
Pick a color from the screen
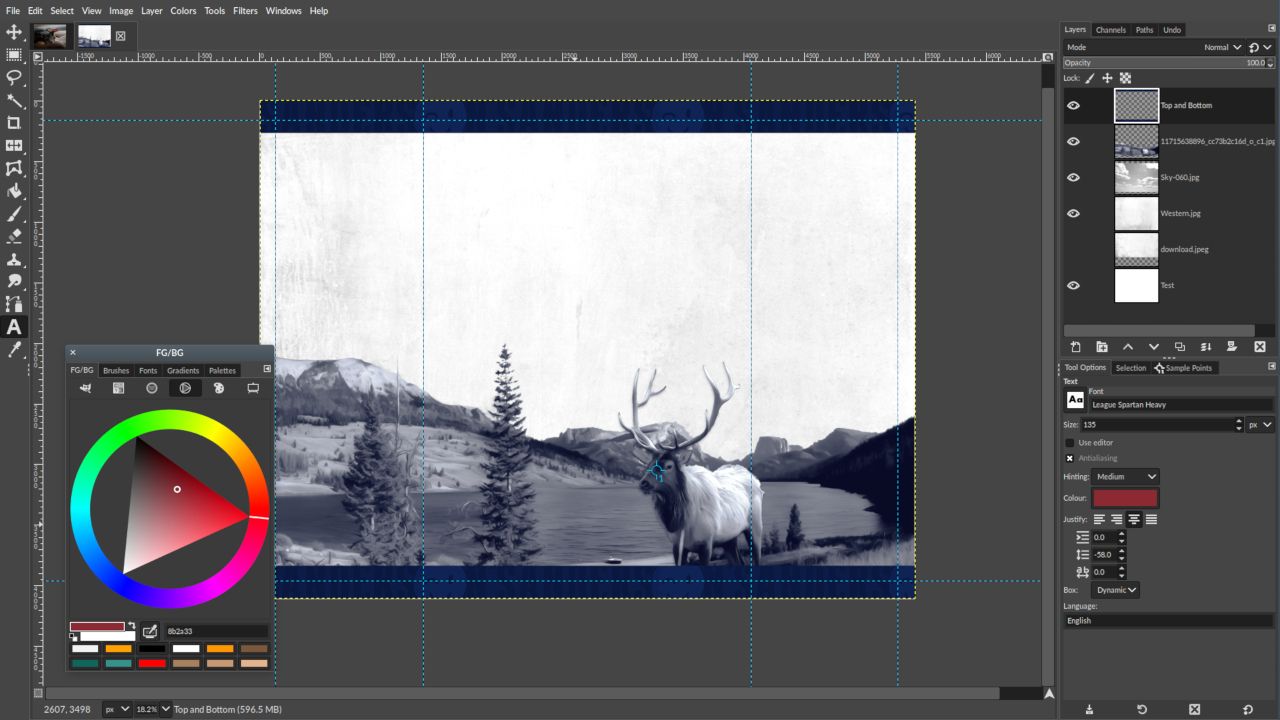(150, 631)
